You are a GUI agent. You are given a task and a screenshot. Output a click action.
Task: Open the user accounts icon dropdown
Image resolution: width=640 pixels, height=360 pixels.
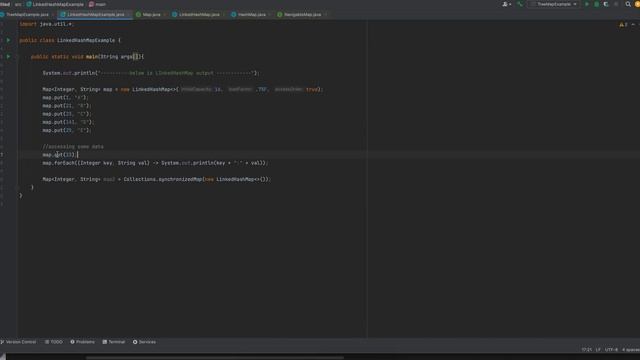pos(507,4)
